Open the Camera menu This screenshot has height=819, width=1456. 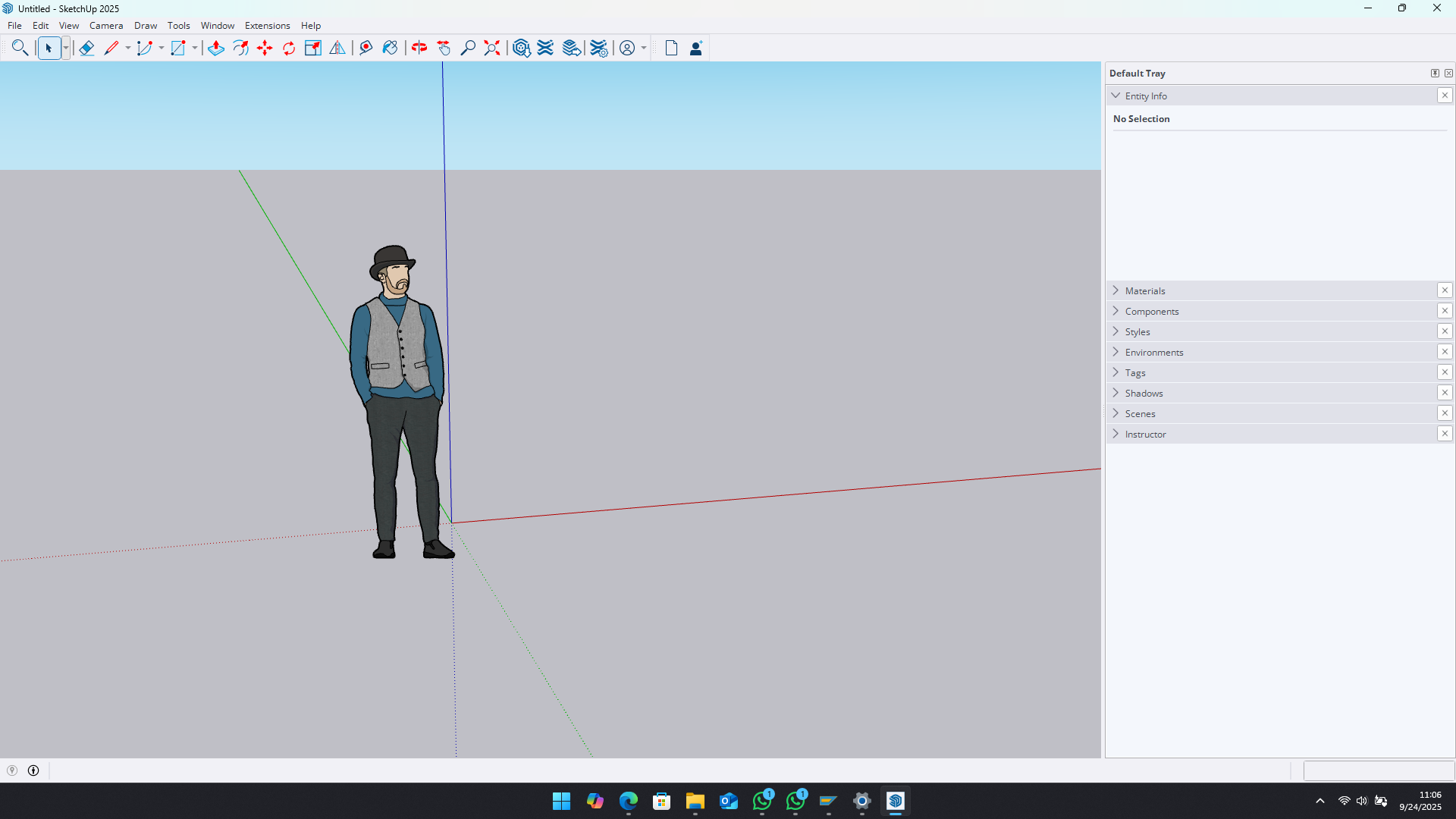106,26
